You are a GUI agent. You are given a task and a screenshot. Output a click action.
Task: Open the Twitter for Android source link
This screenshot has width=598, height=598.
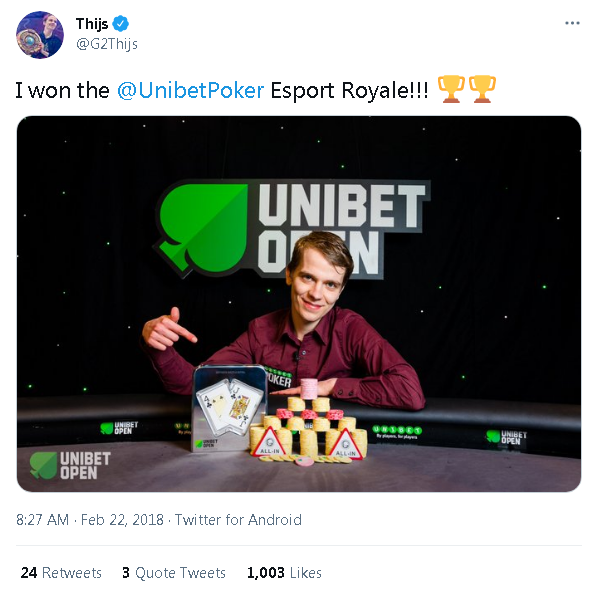point(238,520)
